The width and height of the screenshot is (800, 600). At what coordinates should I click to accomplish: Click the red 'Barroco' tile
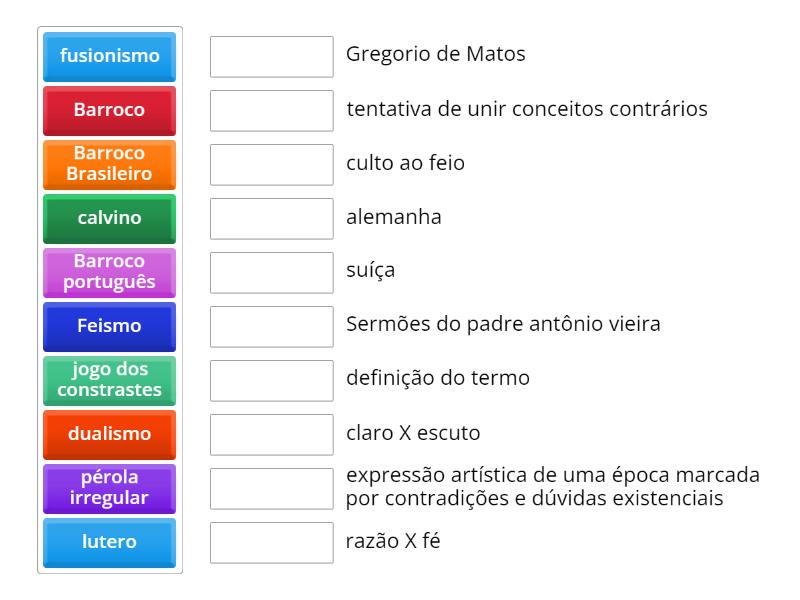pos(109,110)
